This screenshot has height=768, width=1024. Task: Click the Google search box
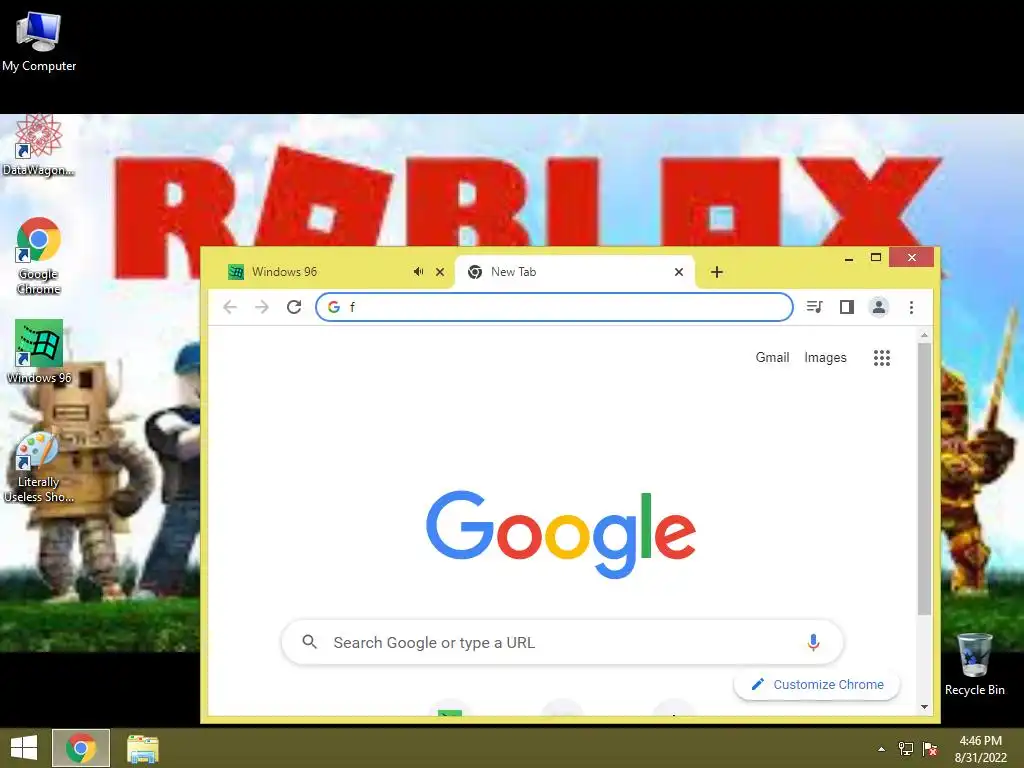tap(562, 643)
